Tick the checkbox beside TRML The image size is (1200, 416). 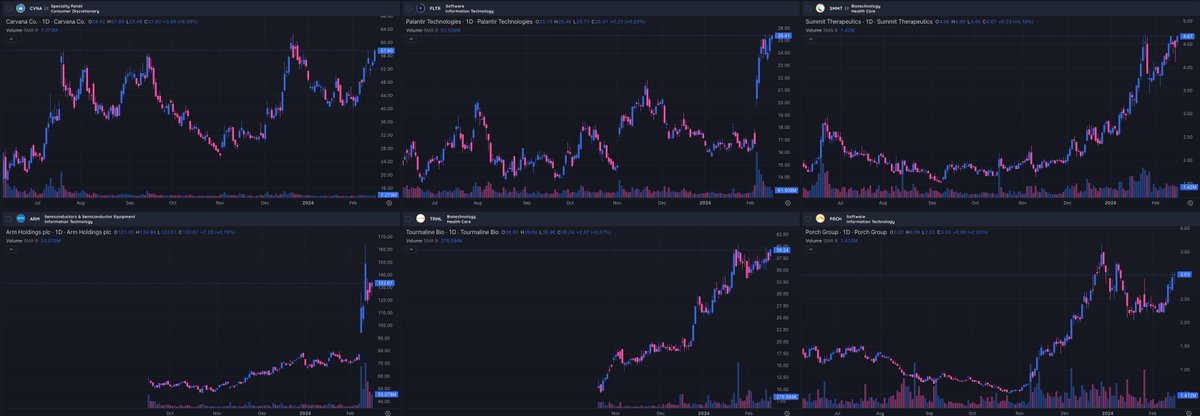point(407,218)
